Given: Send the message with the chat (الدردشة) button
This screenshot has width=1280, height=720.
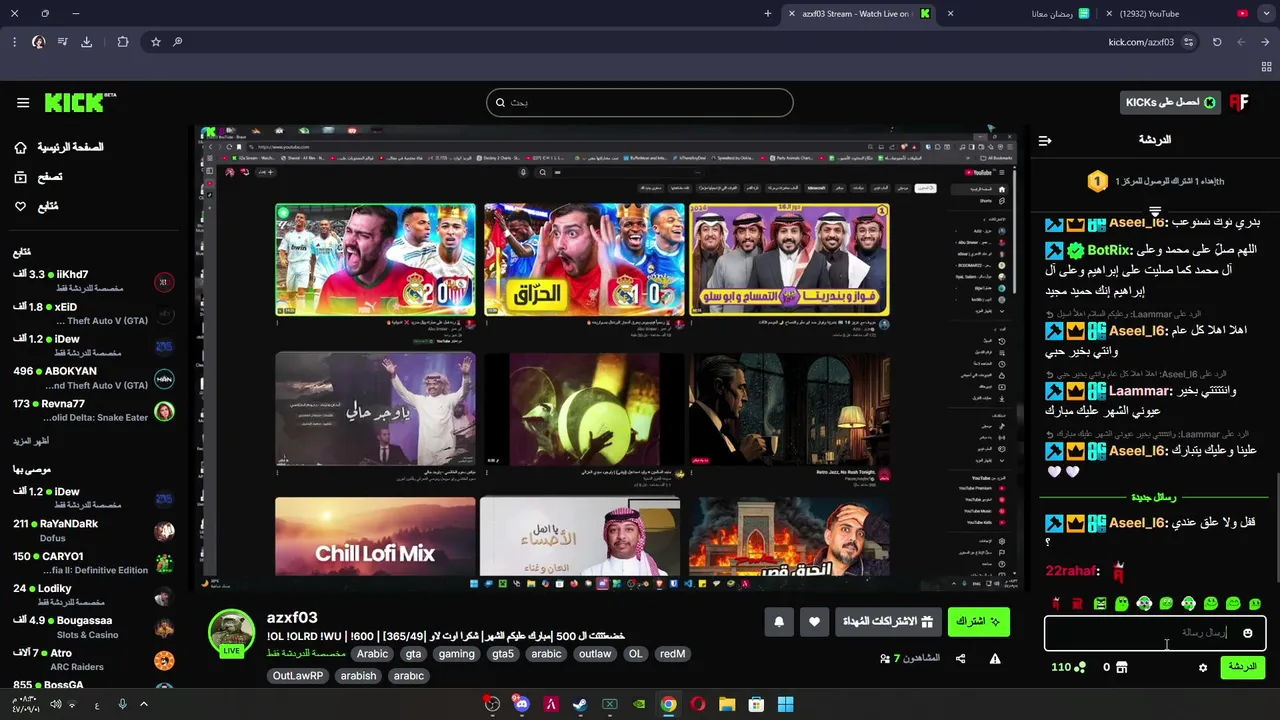Looking at the screenshot, I should [x=1242, y=667].
